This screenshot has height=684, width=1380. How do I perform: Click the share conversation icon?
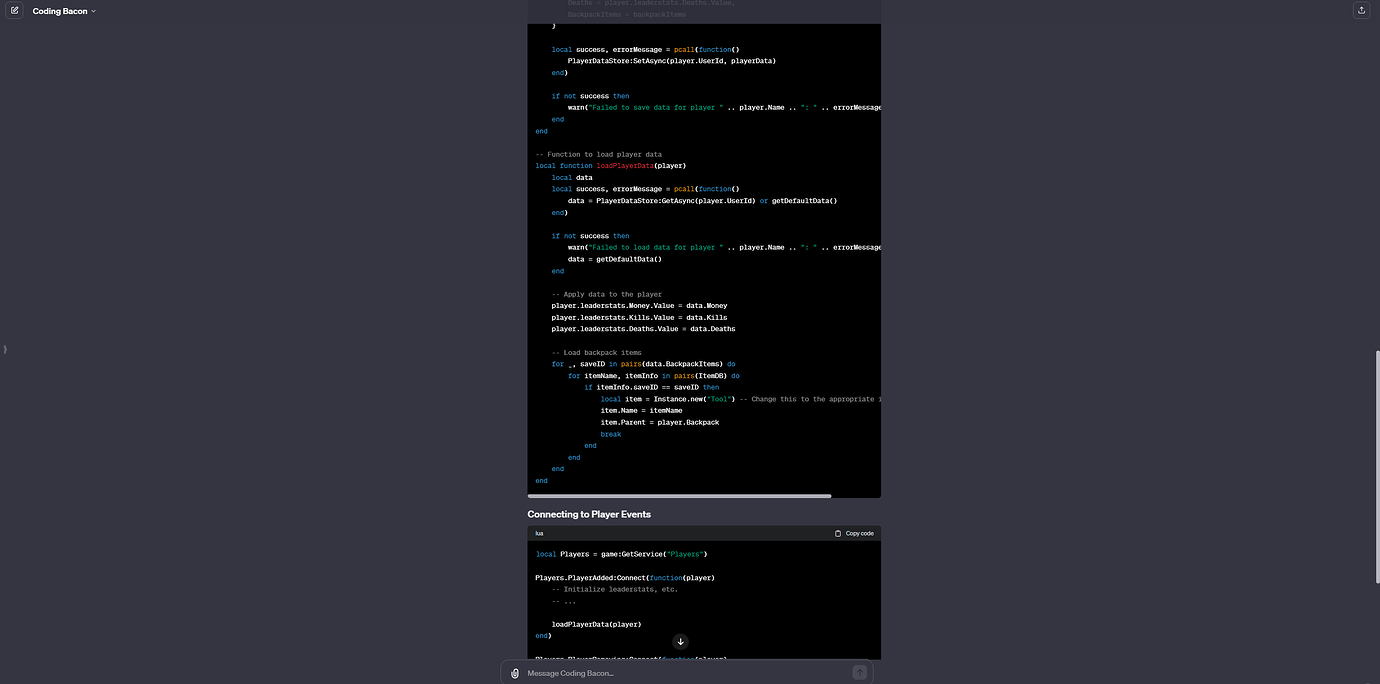pyautogui.click(x=1361, y=11)
